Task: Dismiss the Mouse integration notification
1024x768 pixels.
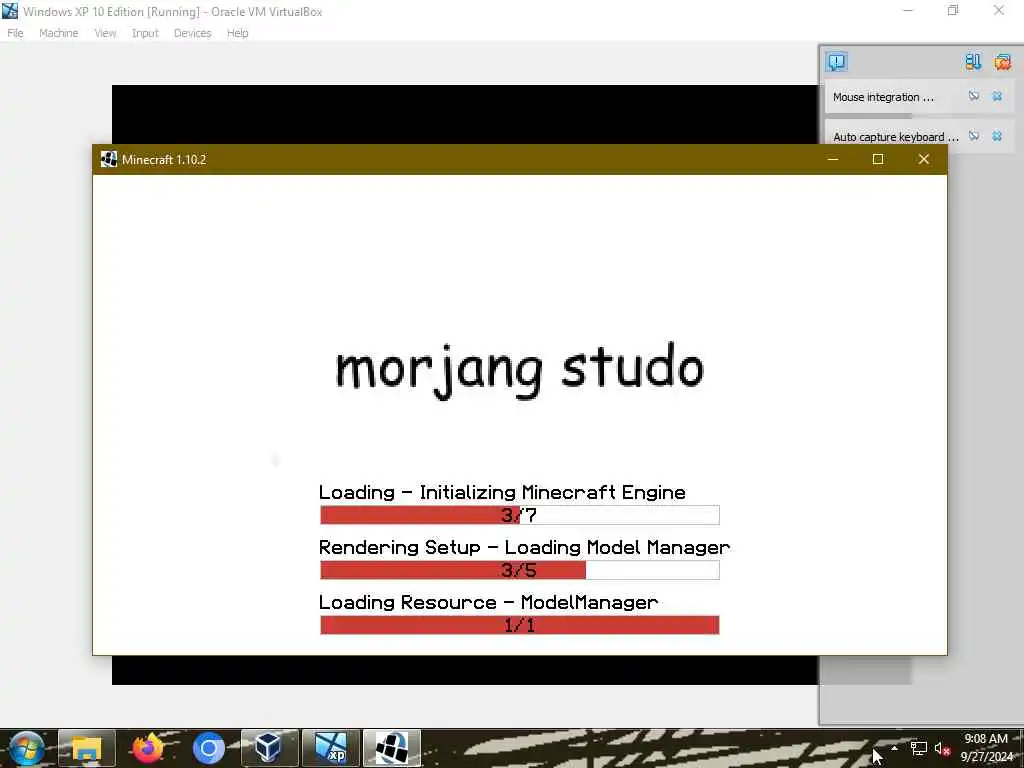Action: pyautogui.click(x=997, y=96)
